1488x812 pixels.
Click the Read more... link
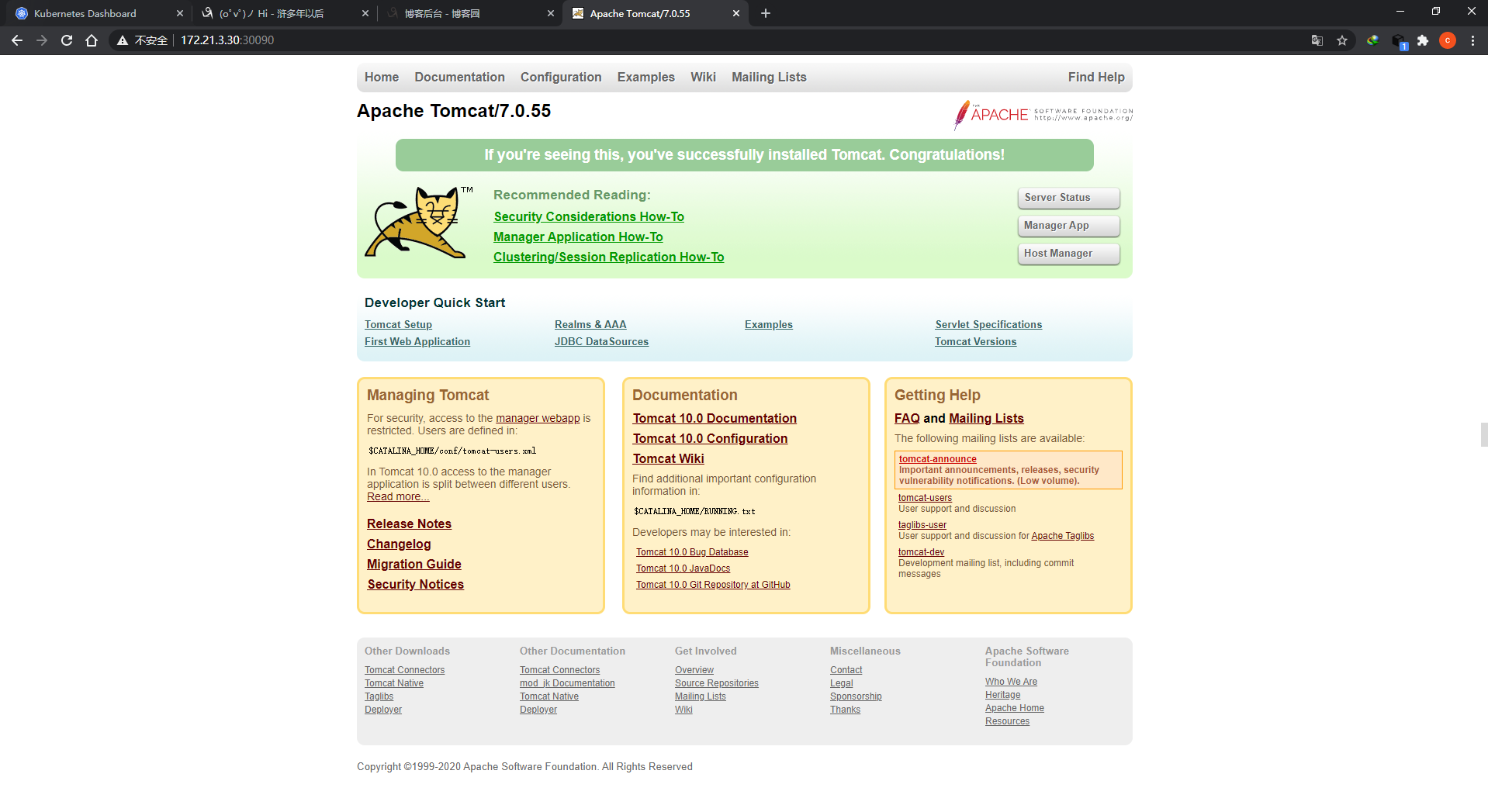pyautogui.click(x=398, y=497)
